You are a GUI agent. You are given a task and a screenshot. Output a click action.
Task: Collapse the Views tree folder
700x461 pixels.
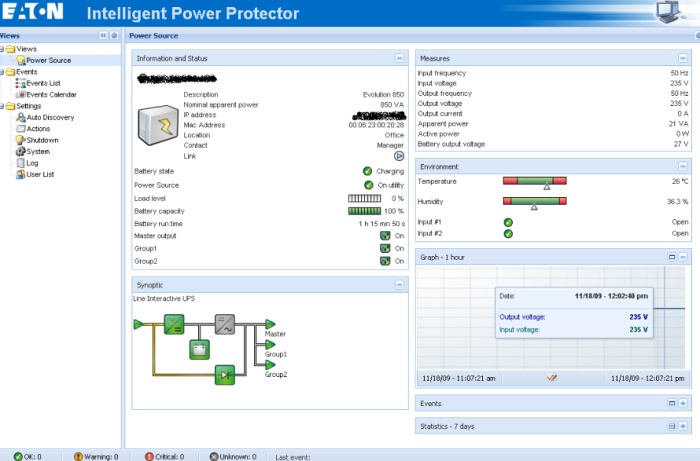click(2, 49)
